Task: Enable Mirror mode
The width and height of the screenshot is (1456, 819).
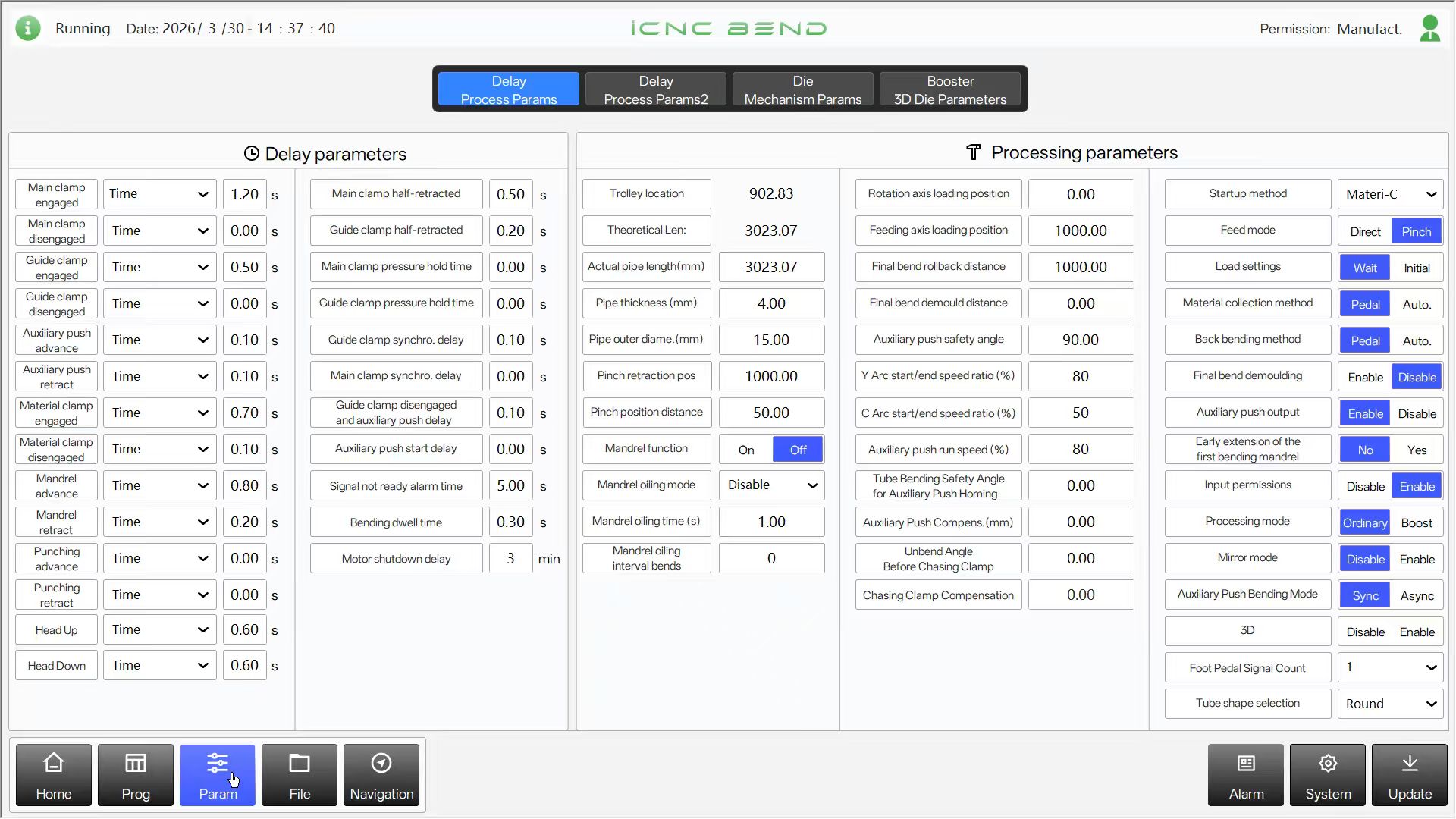Action: coord(1417,559)
